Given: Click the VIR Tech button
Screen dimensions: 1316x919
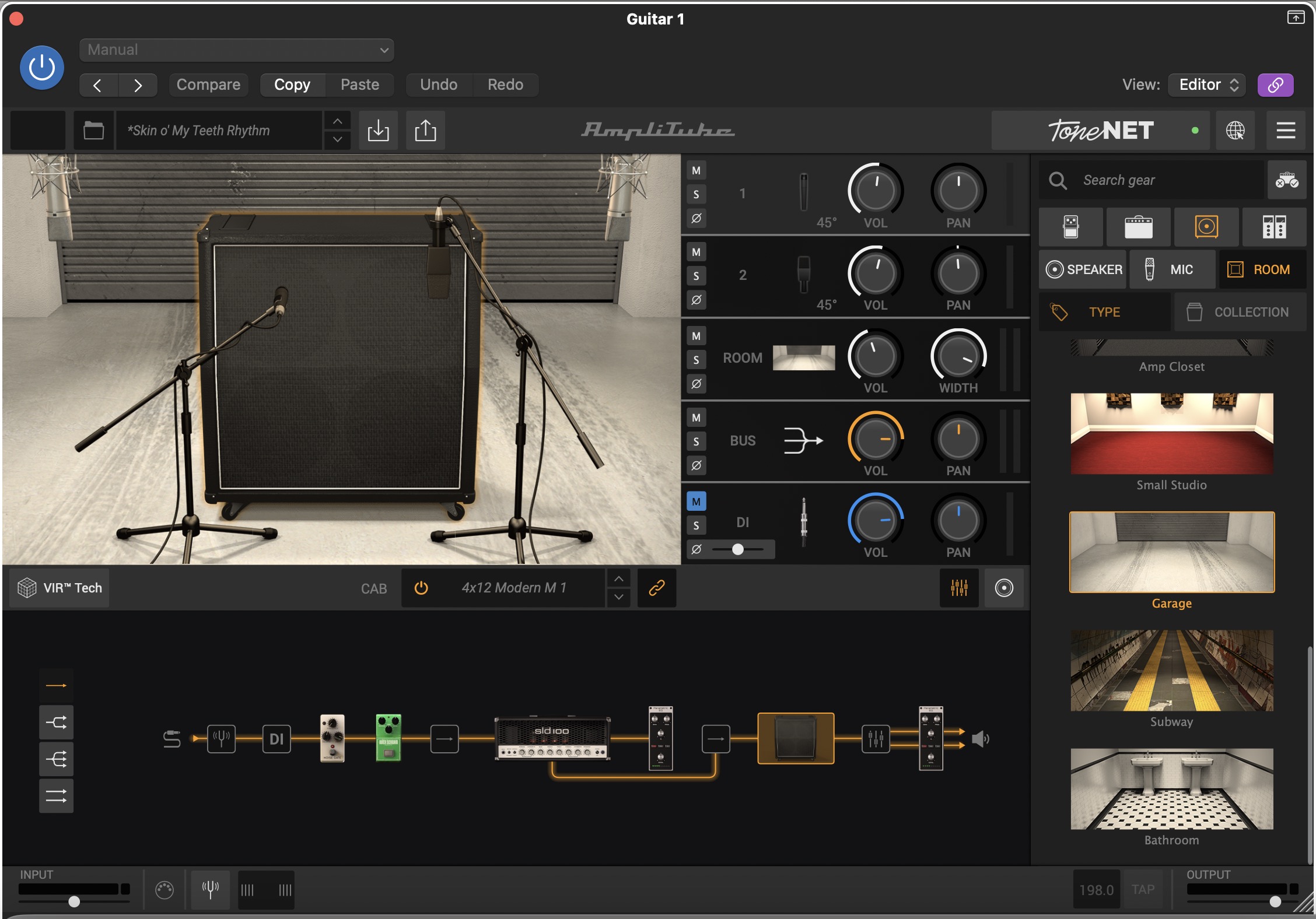Looking at the screenshot, I should [60, 588].
